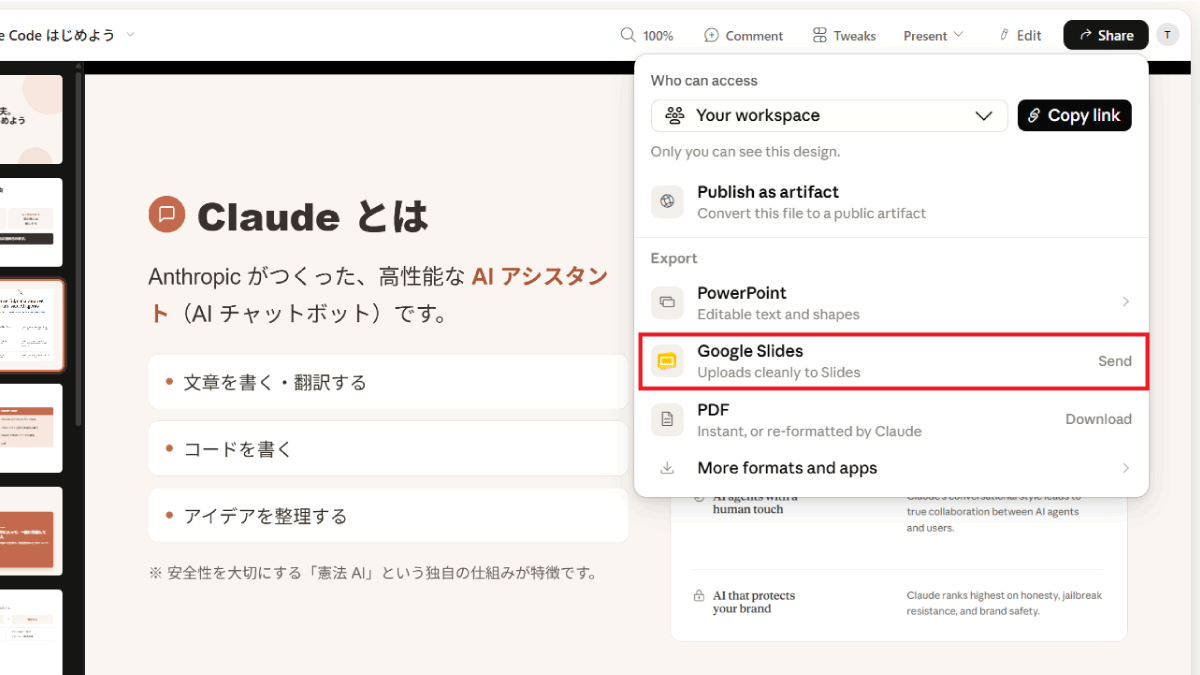Click the black Share button

tap(1106, 35)
